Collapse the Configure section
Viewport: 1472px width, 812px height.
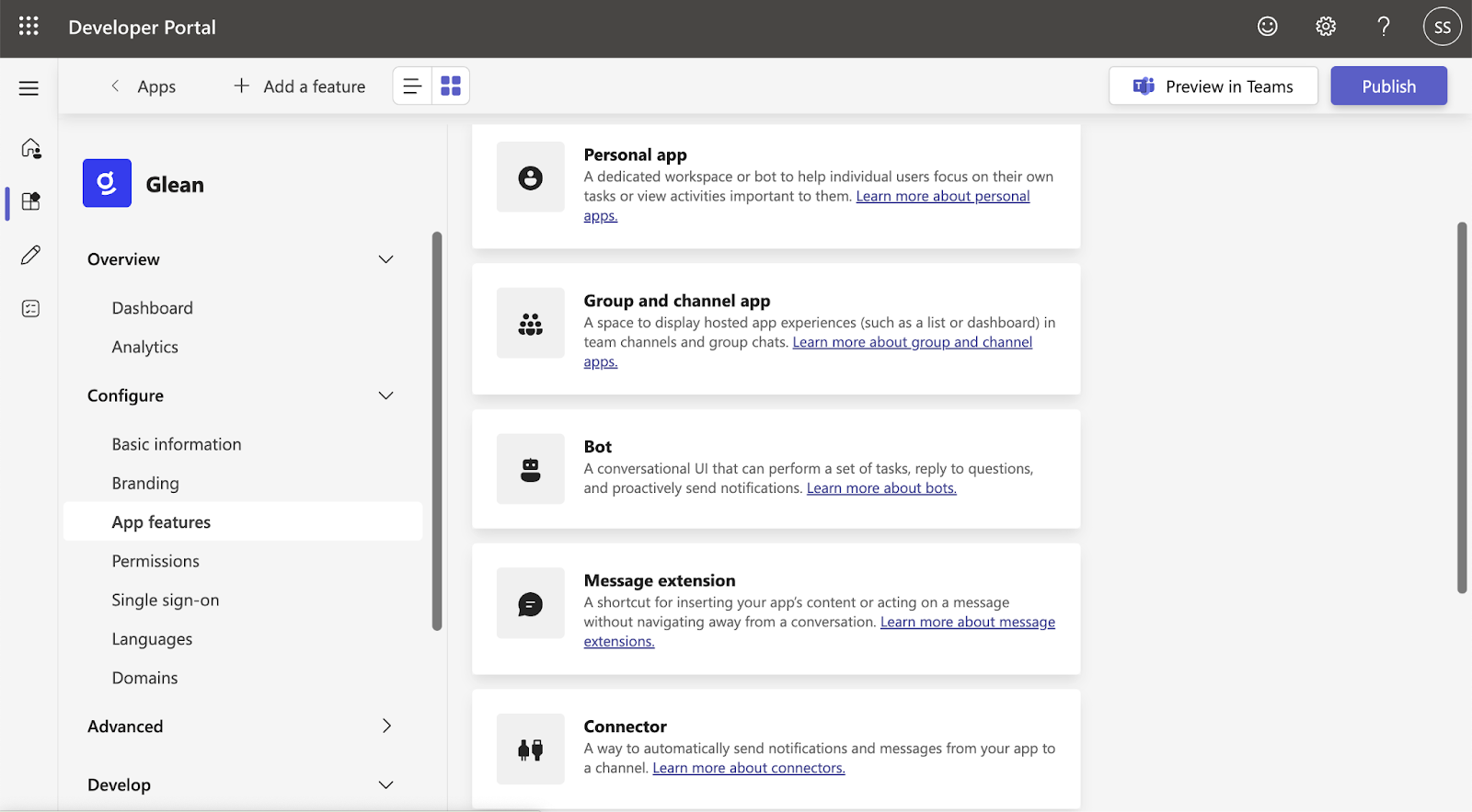tap(385, 395)
